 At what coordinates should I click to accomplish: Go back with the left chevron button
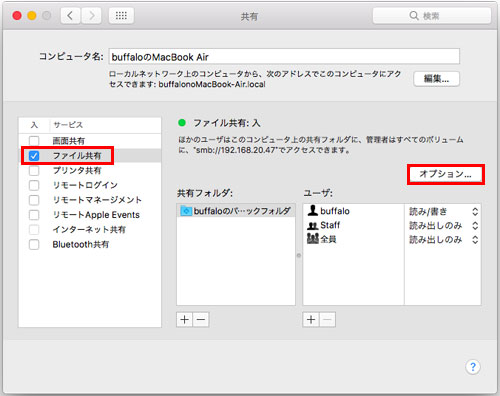pyautogui.click(x=70, y=16)
